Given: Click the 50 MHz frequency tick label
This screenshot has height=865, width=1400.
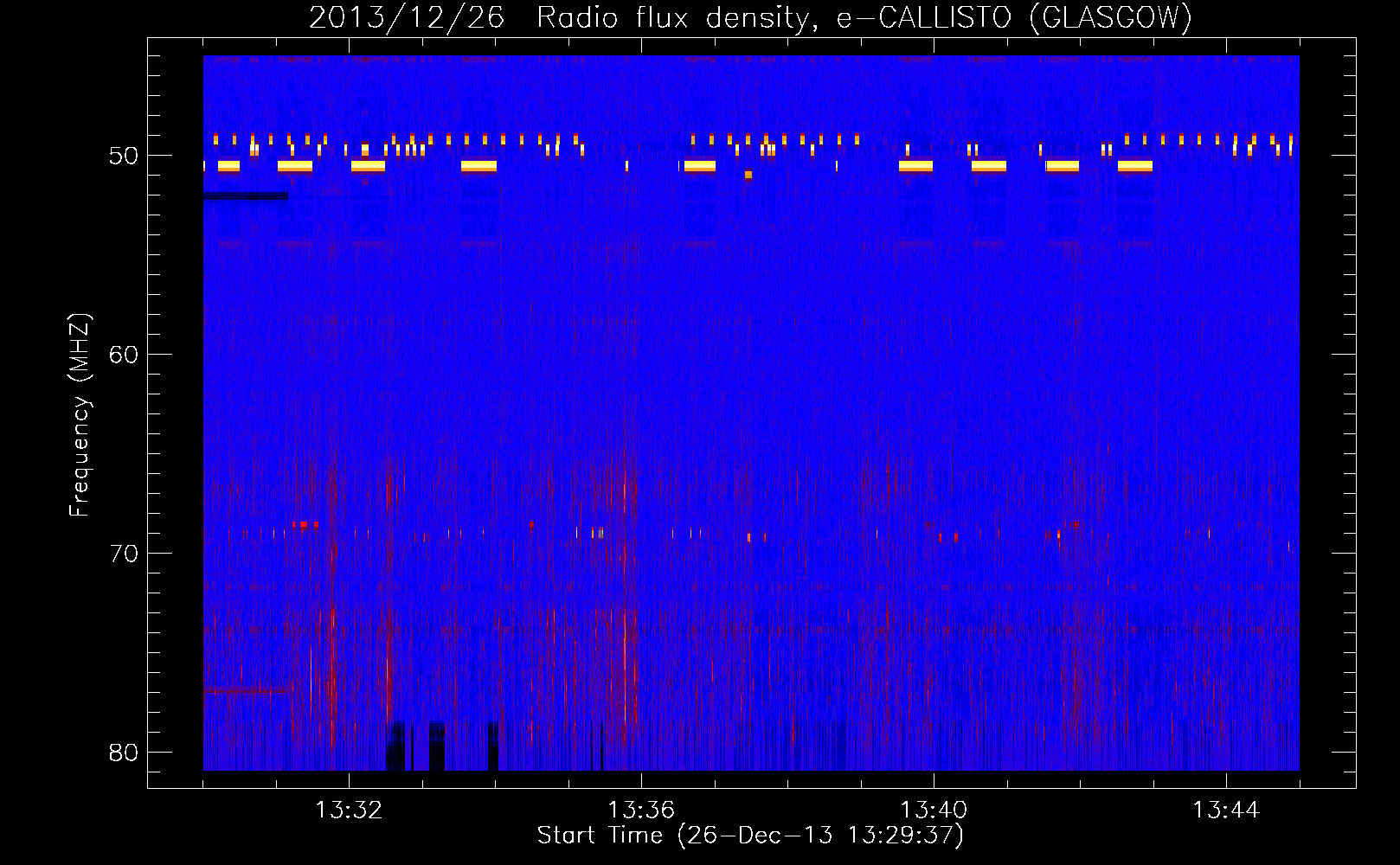Looking at the screenshot, I should (x=124, y=156).
